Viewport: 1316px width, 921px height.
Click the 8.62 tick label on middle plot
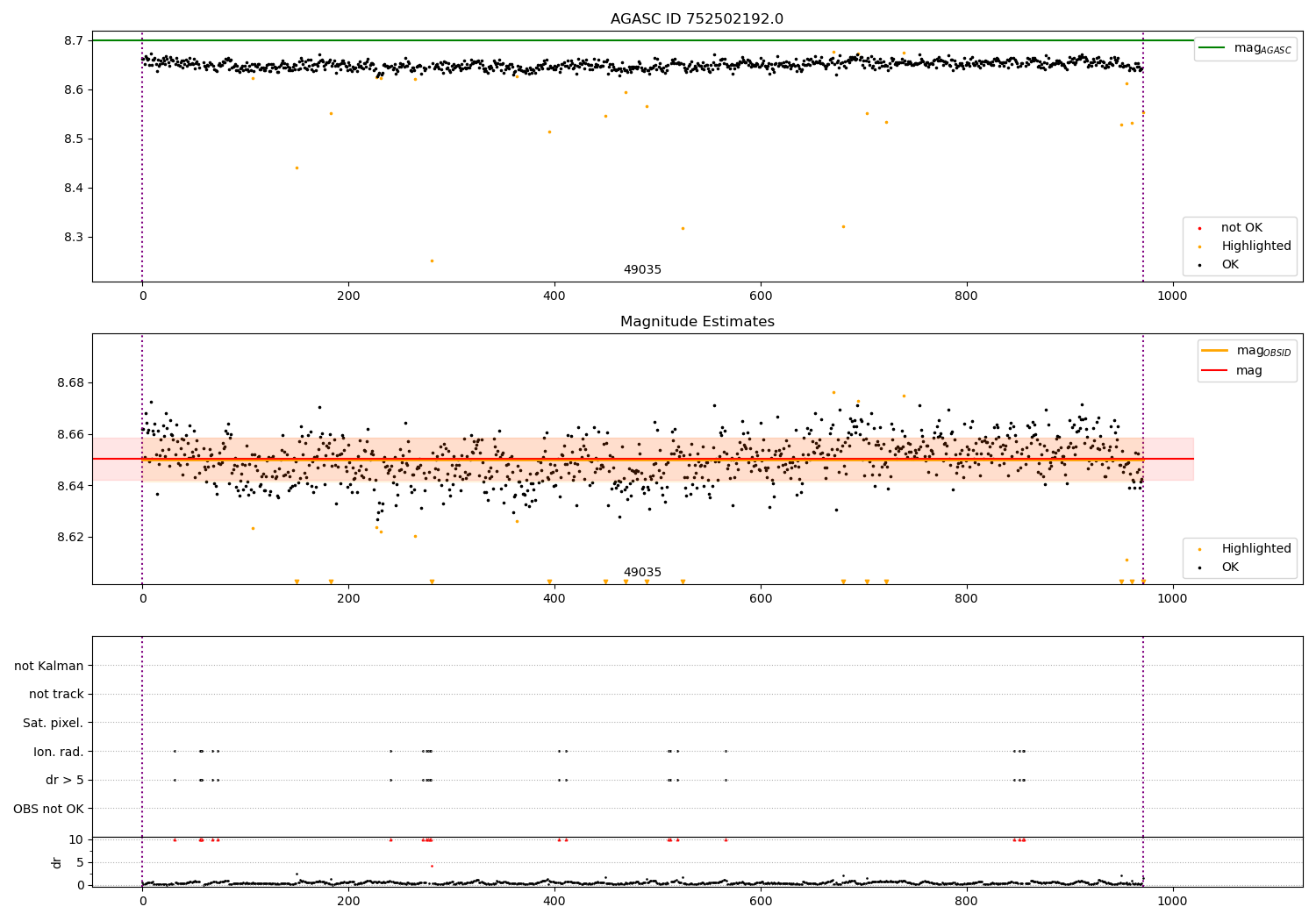[70, 538]
